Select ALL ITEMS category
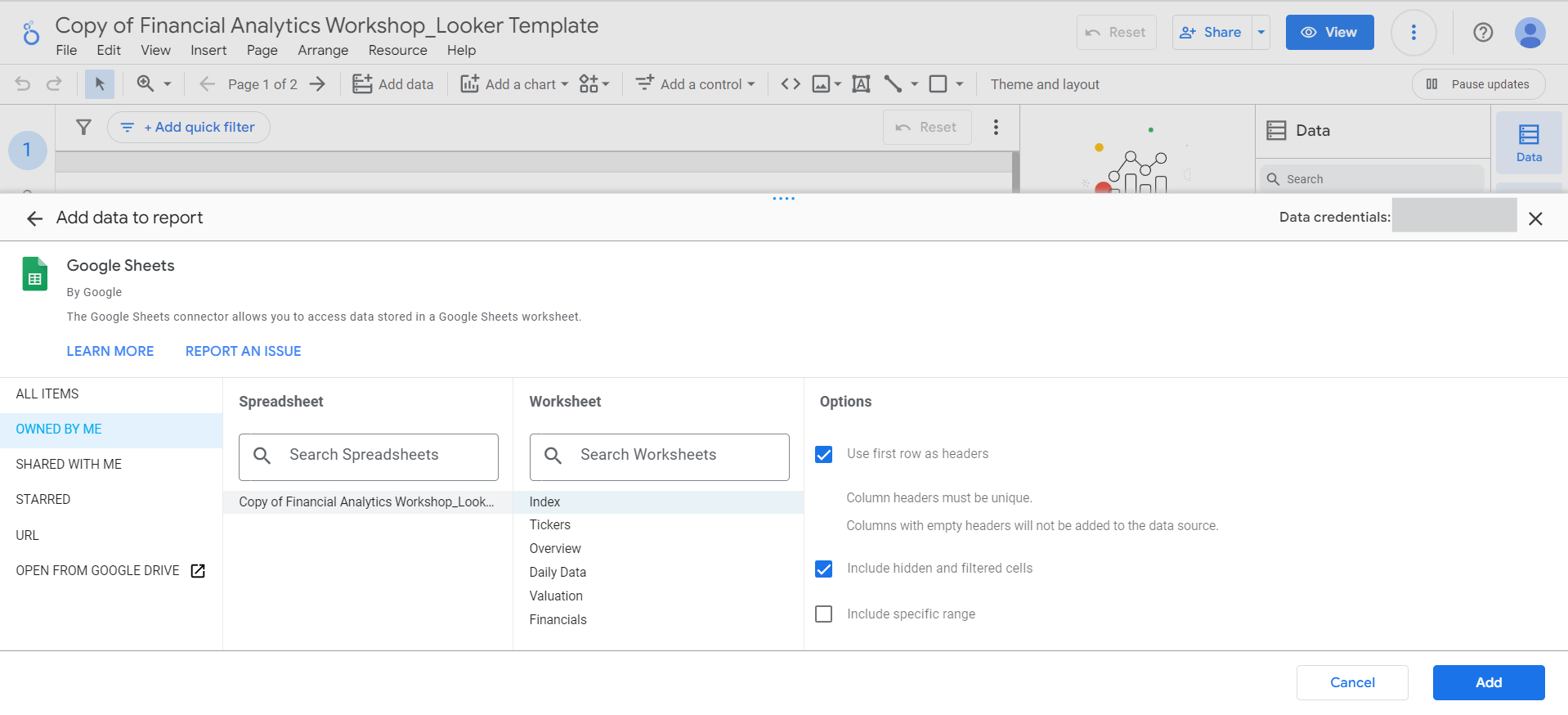This screenshot has height=715, width=1568. (x=111, y=394)
